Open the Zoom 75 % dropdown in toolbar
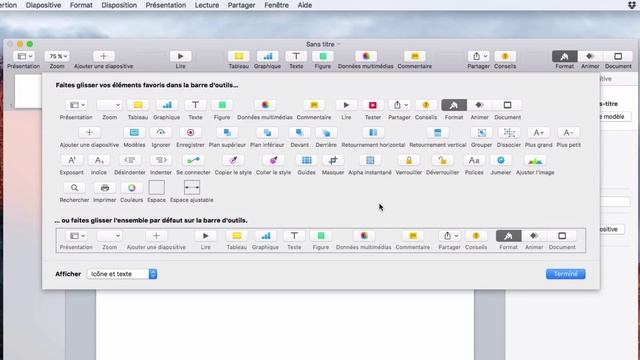This screenshot has height=360, width=640. point(57,56)
